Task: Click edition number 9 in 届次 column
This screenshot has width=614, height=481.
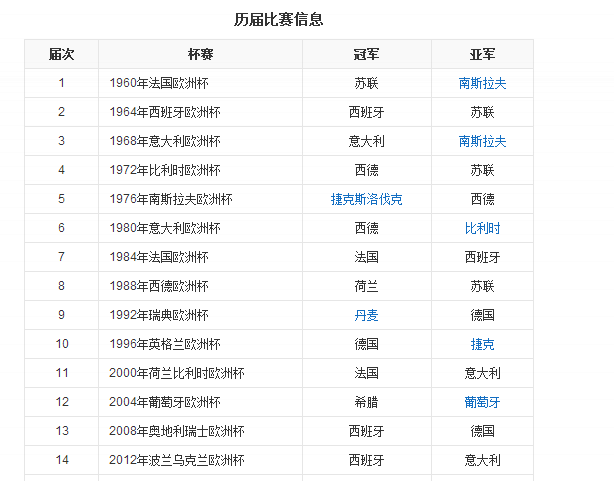Action: [61, 315]
